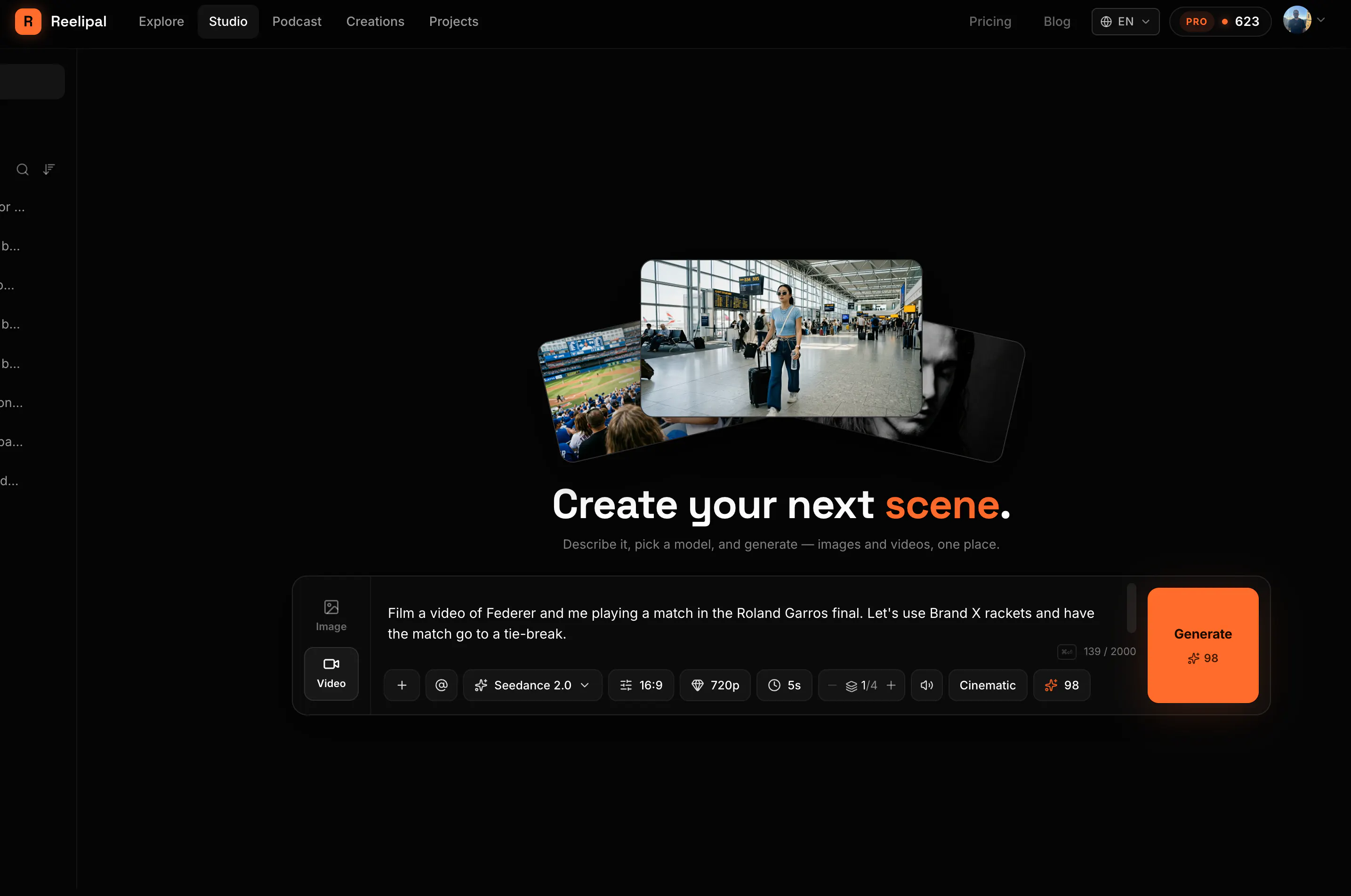Open the EN language dropdown
Image resolution: width=1351 pixels, height=896 pixels.
click(x=1125, y=22)
